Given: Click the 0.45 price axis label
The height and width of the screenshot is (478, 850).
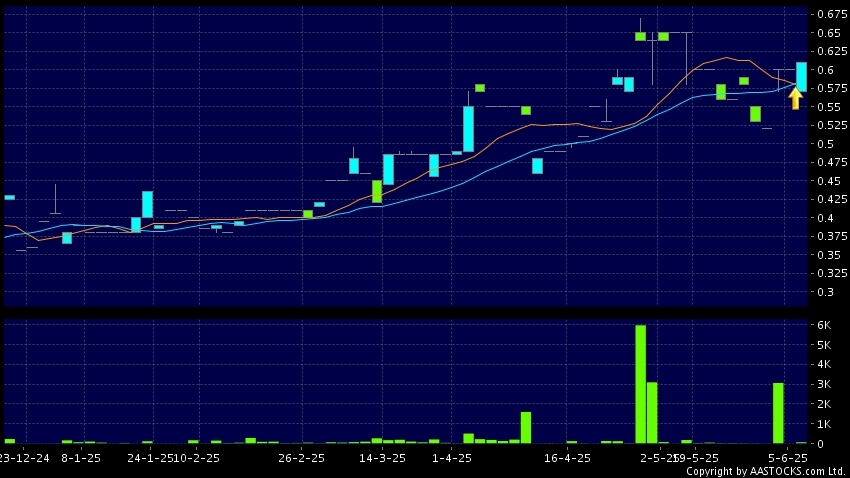Looking at the screenshot, I should (x=829, y=180).
